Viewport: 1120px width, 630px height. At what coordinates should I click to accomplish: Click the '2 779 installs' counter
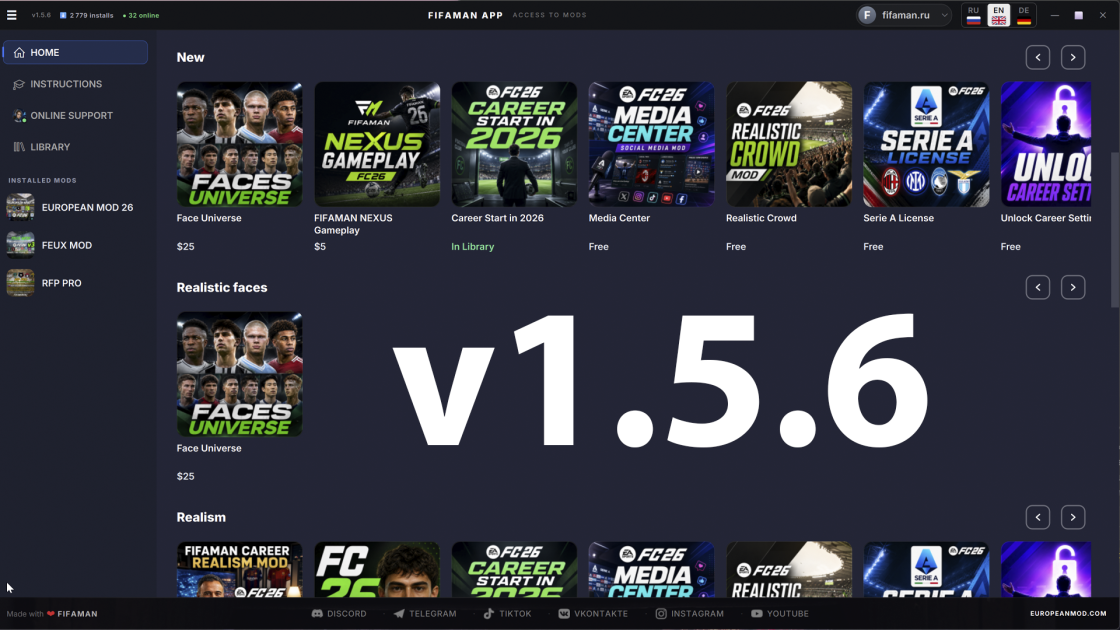coord(86,15)
